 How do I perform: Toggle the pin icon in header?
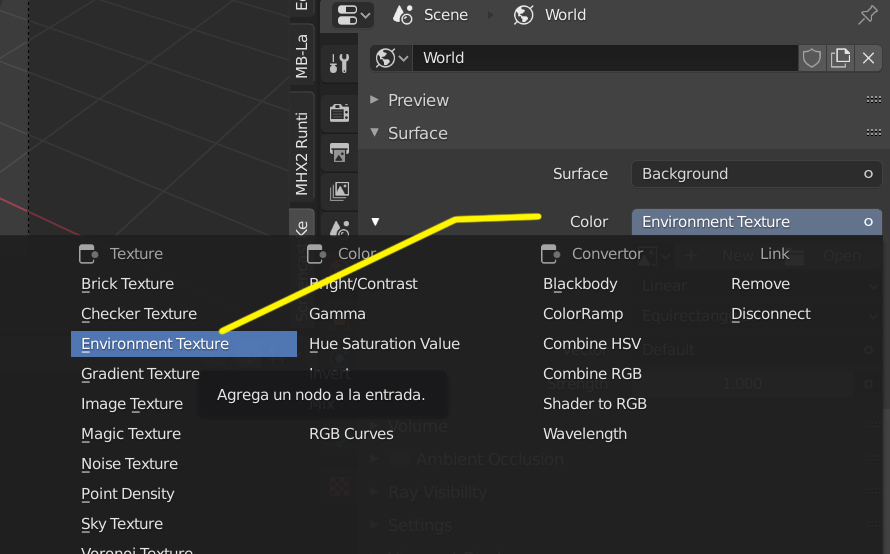point(868,15)
